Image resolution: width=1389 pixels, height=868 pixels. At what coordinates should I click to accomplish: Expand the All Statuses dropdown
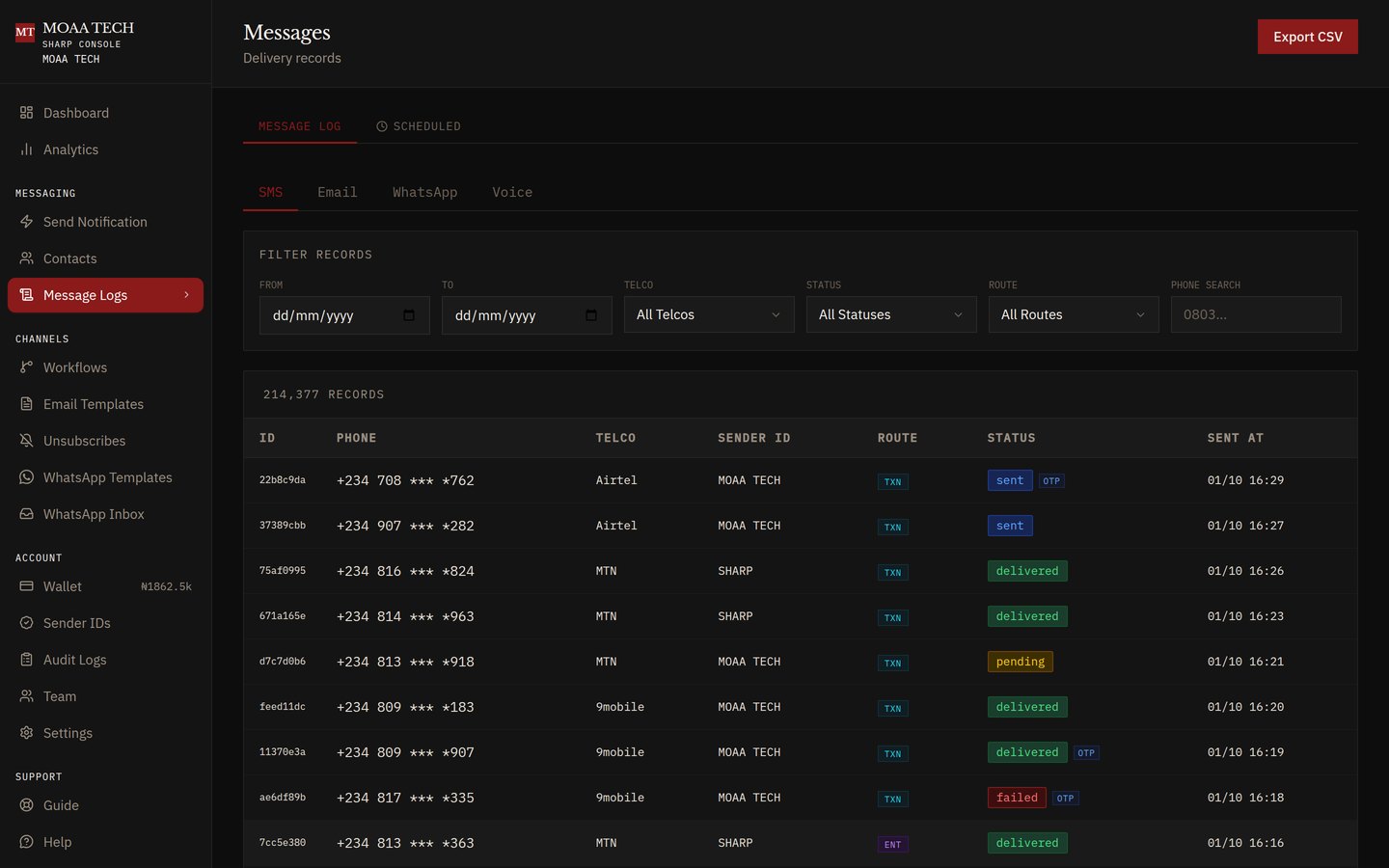(891, 314)
